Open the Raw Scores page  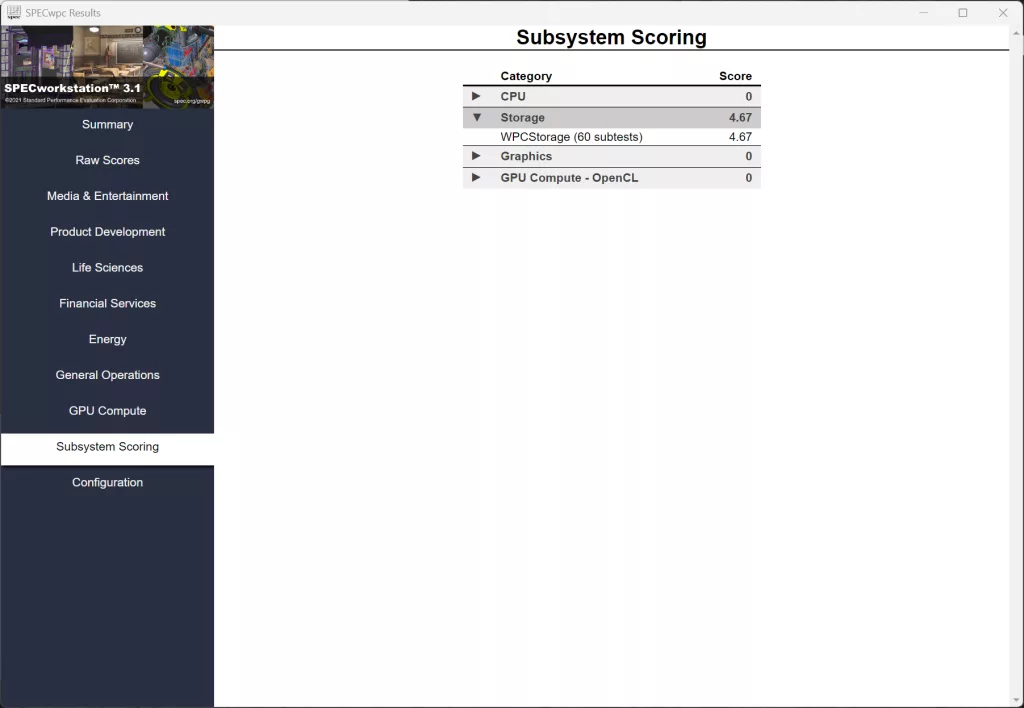(107, 160)
